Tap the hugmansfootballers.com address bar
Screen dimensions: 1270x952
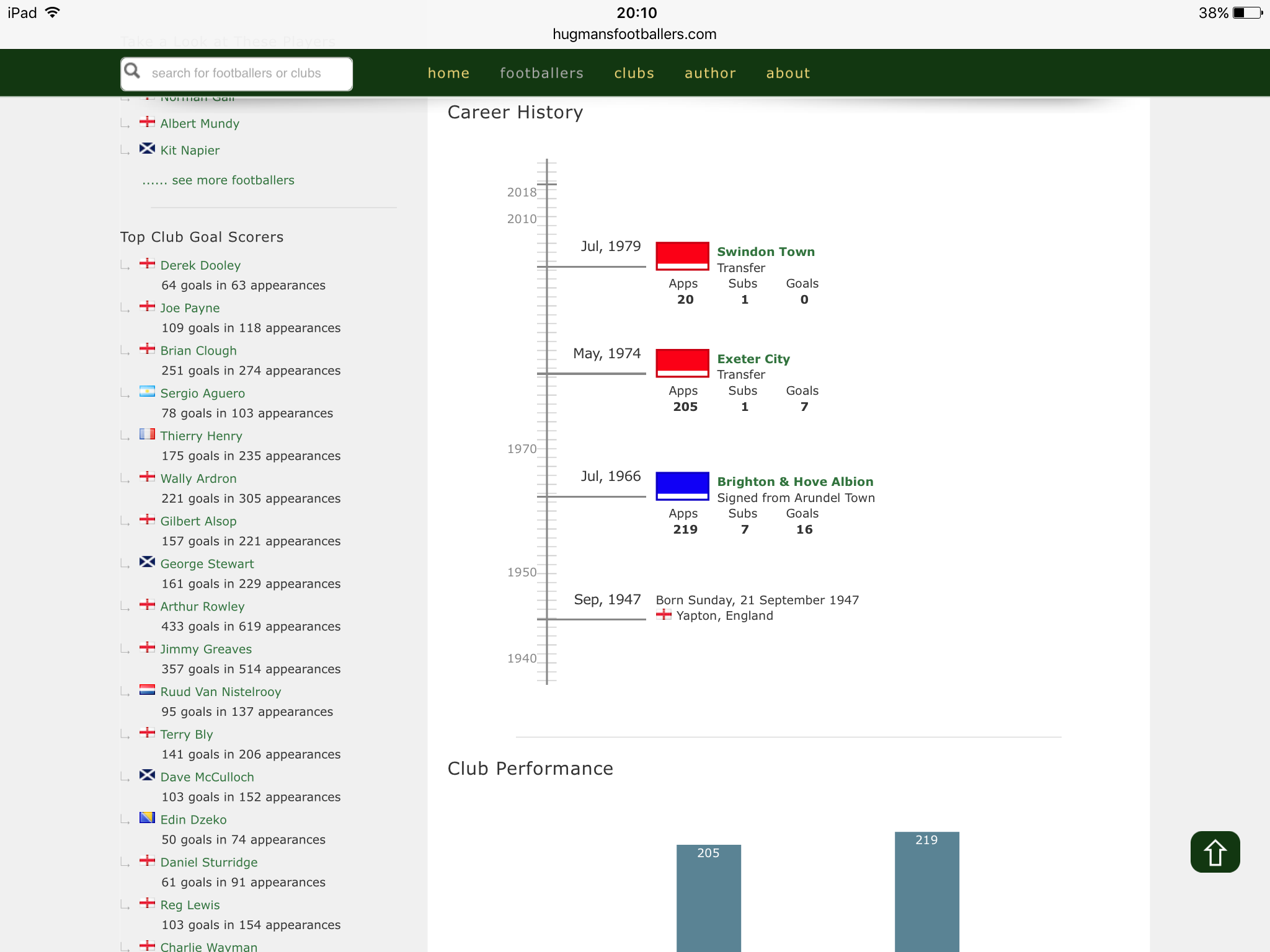point(634,34)
